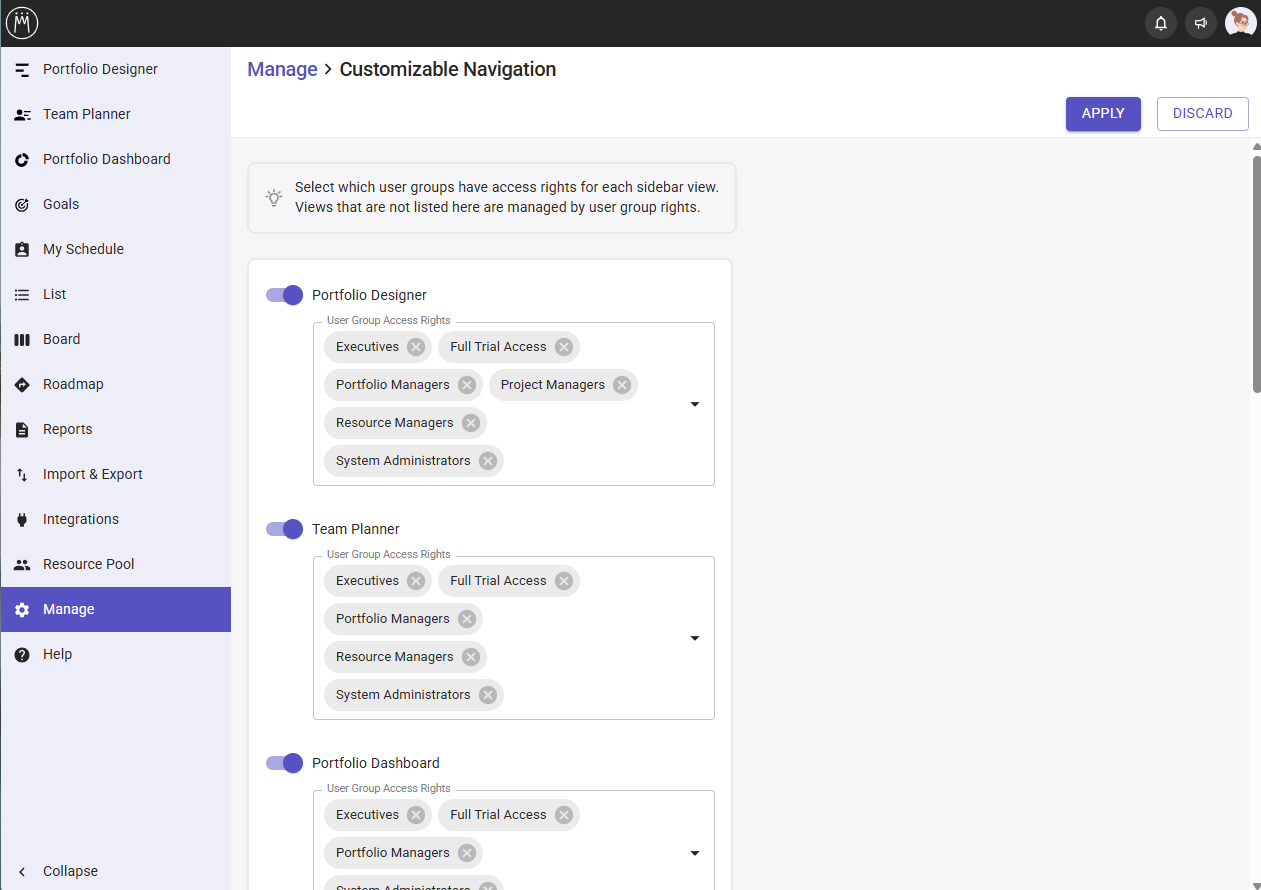The height and width of the screenshot is (890, 1261).
Task: Click the Meisterplan logo icon
Action: (22, 23)
